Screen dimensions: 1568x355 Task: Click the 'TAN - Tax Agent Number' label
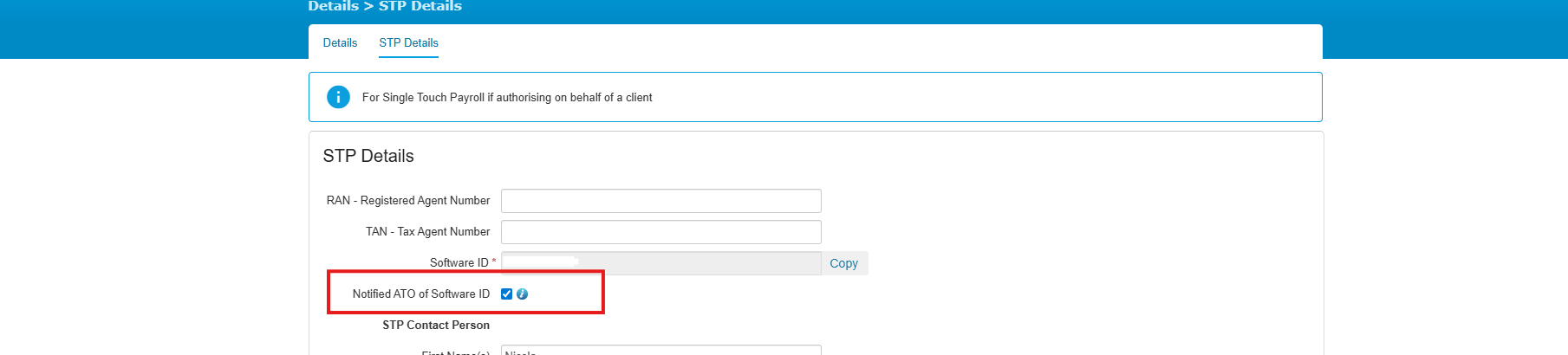(x=427, y=232)
